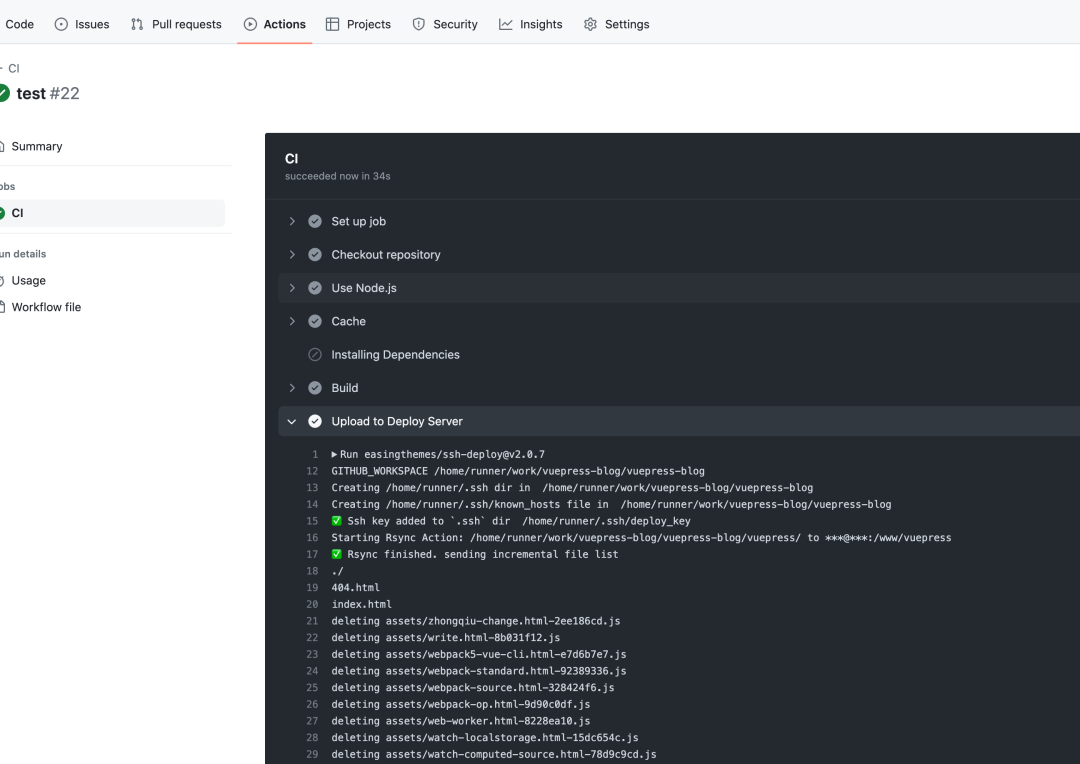This screenshot has width=1080, height=764.
Task: Click the Security shield icon
Action: click(419, 24)
